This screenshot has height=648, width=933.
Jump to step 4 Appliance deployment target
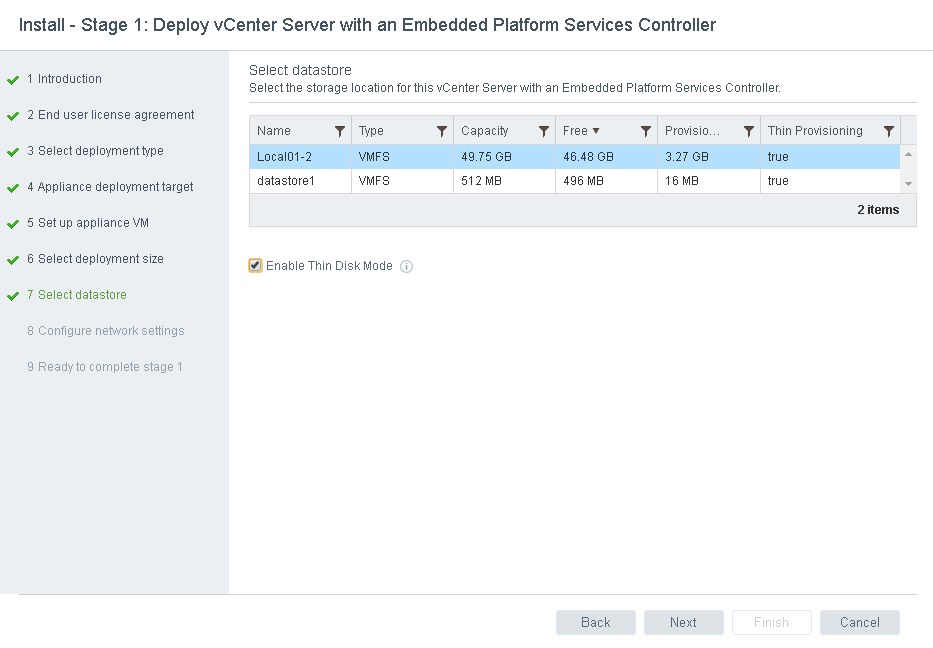point(115,187)
